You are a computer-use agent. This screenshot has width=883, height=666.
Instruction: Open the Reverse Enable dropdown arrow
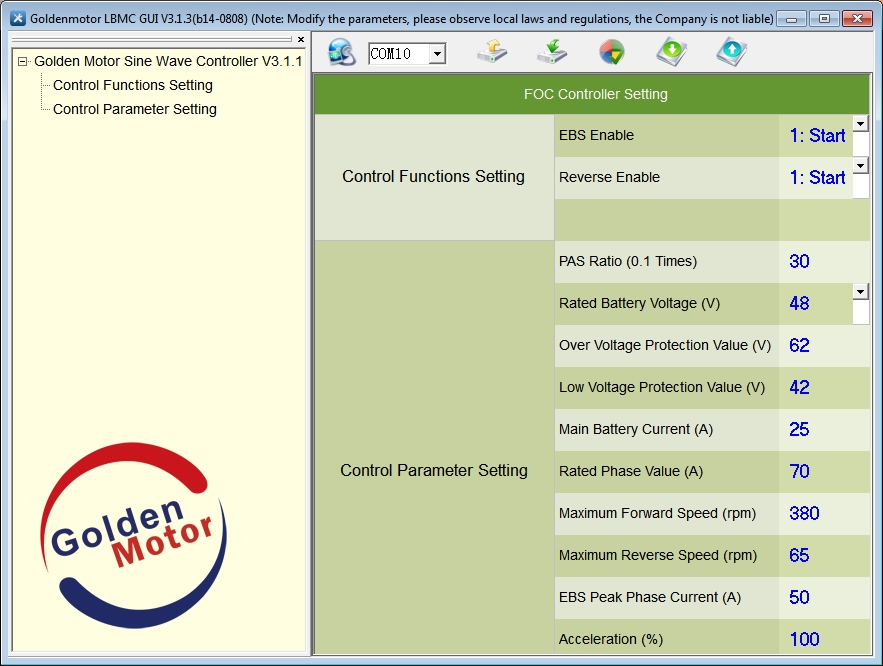860,165
